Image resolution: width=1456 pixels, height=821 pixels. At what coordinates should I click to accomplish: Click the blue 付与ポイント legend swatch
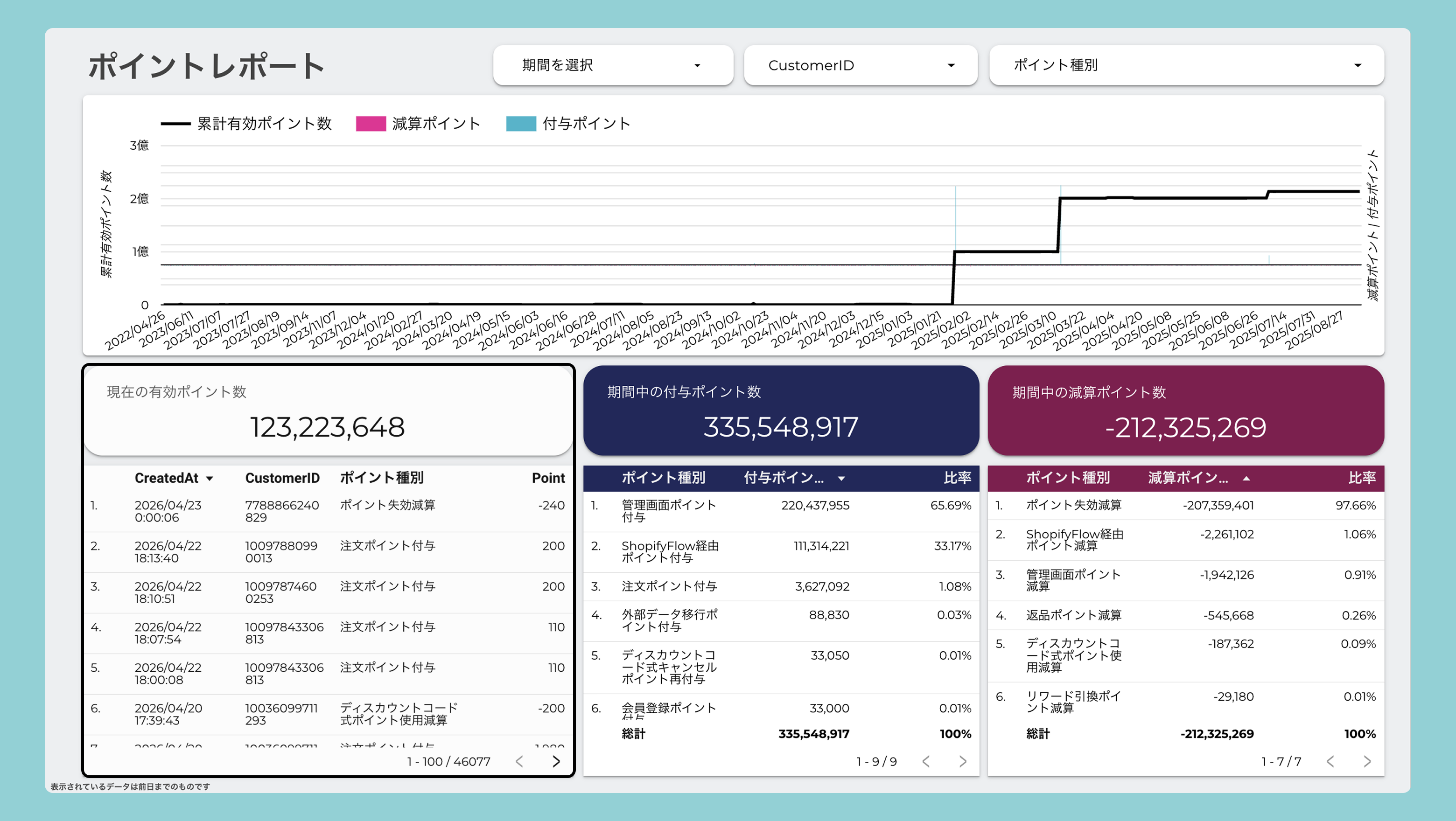[x=521, y=124]
